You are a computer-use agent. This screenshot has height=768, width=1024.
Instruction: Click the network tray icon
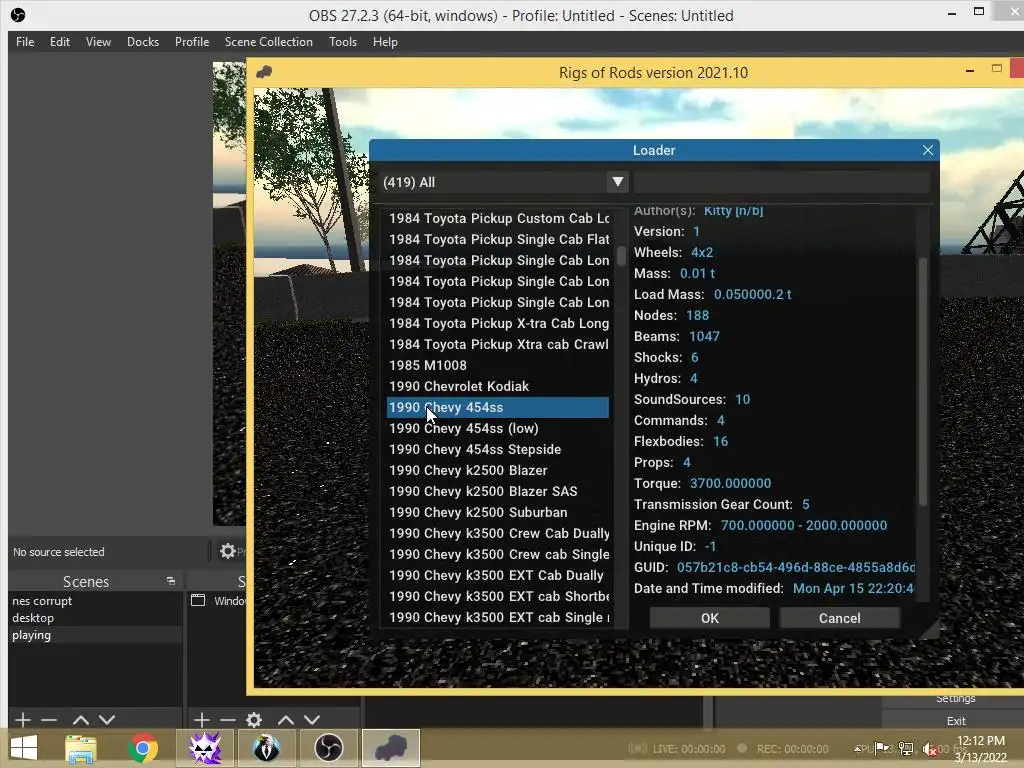pyautogui.click(x=906, y=748)
